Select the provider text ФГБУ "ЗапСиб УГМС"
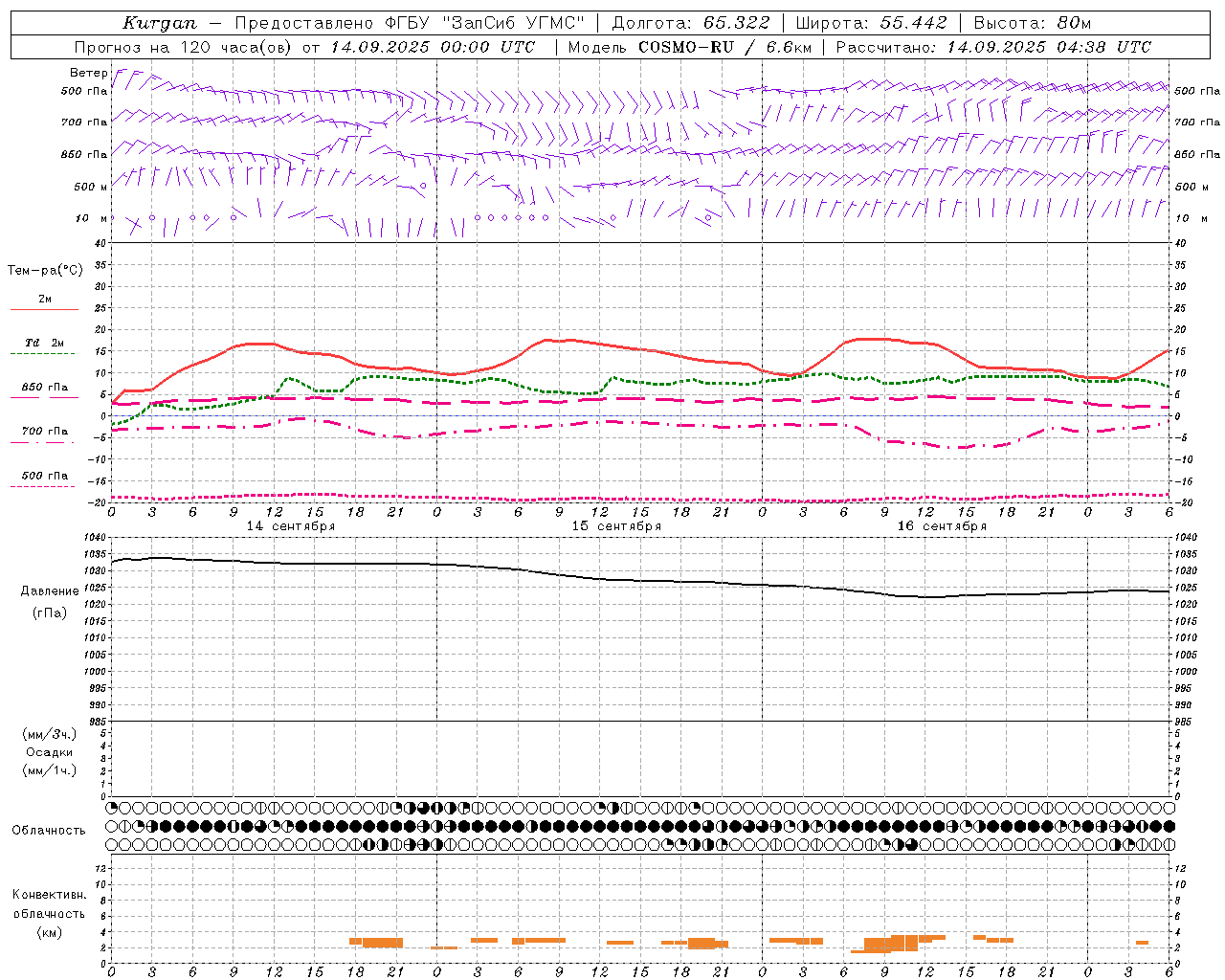The image size is (1225, 980). coord(484,23)
